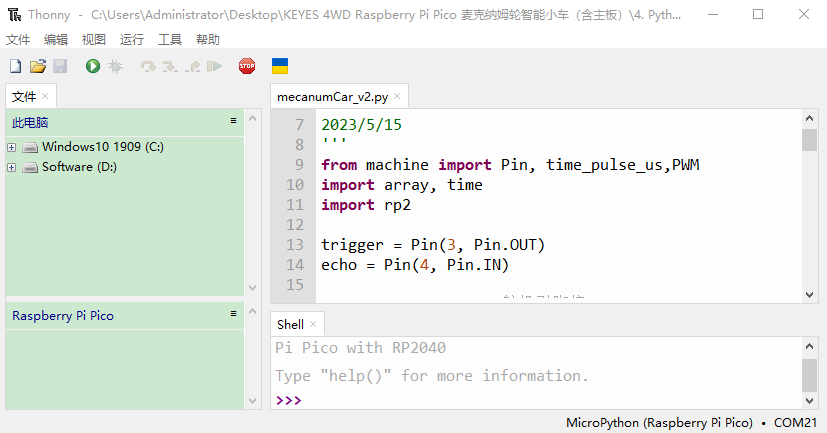Click 'Type "help()" for more information.' text
Image resolution: width=827 pixels, height=433 pixels.
click(431, 376)
